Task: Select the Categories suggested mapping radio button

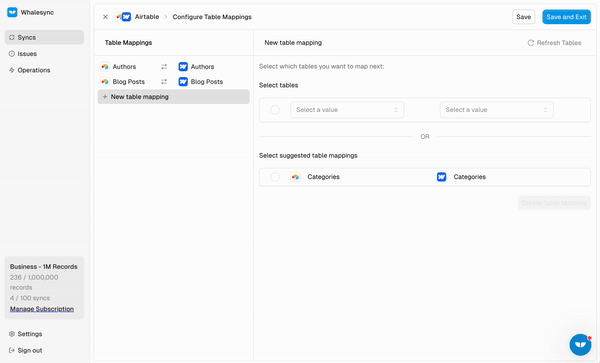Action: tap(275, 177)
